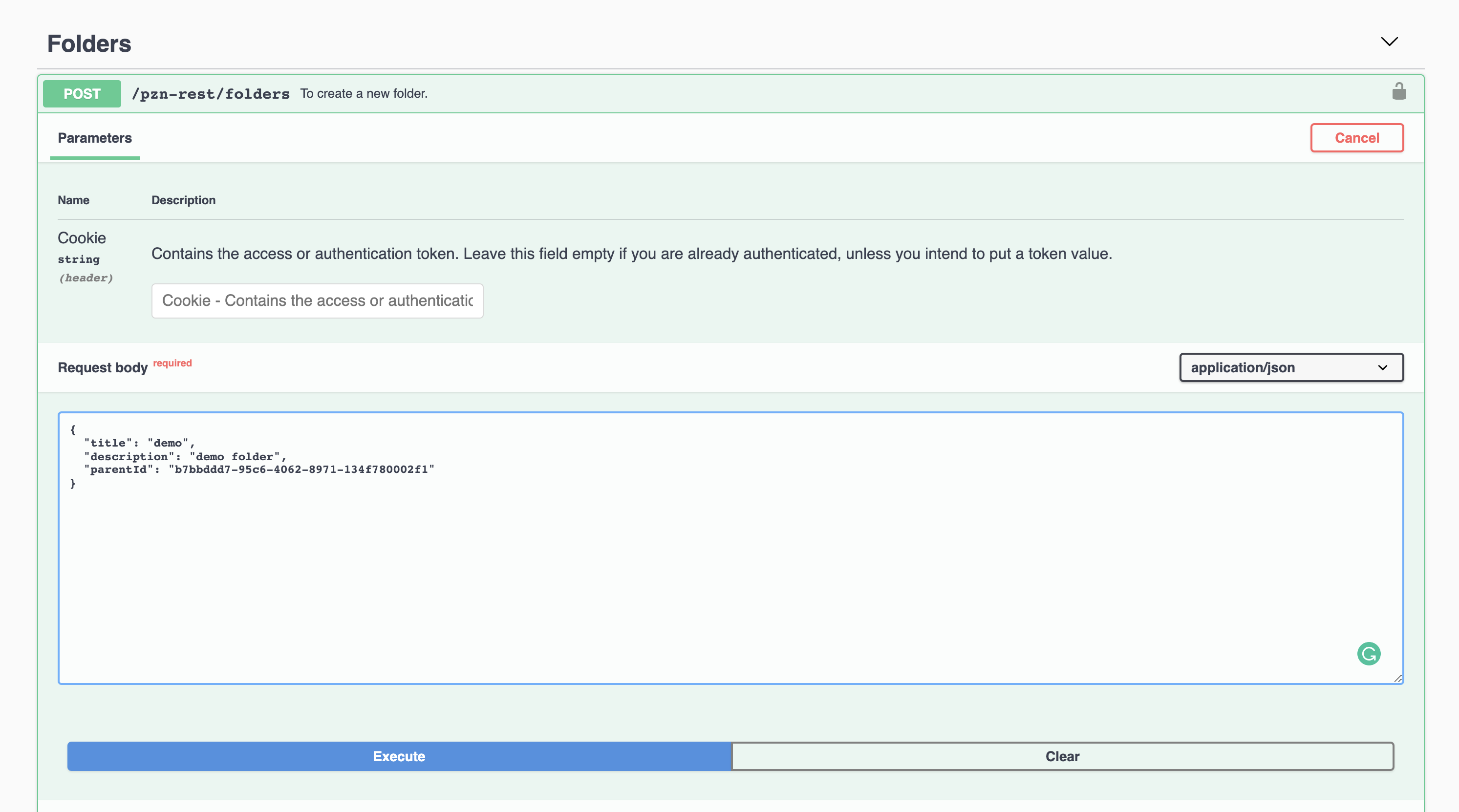Click the authorization lock icon
Image resolution: width=1459 pixels, height=812 pixels.
pyautogui.click(x=1399, y=92)
